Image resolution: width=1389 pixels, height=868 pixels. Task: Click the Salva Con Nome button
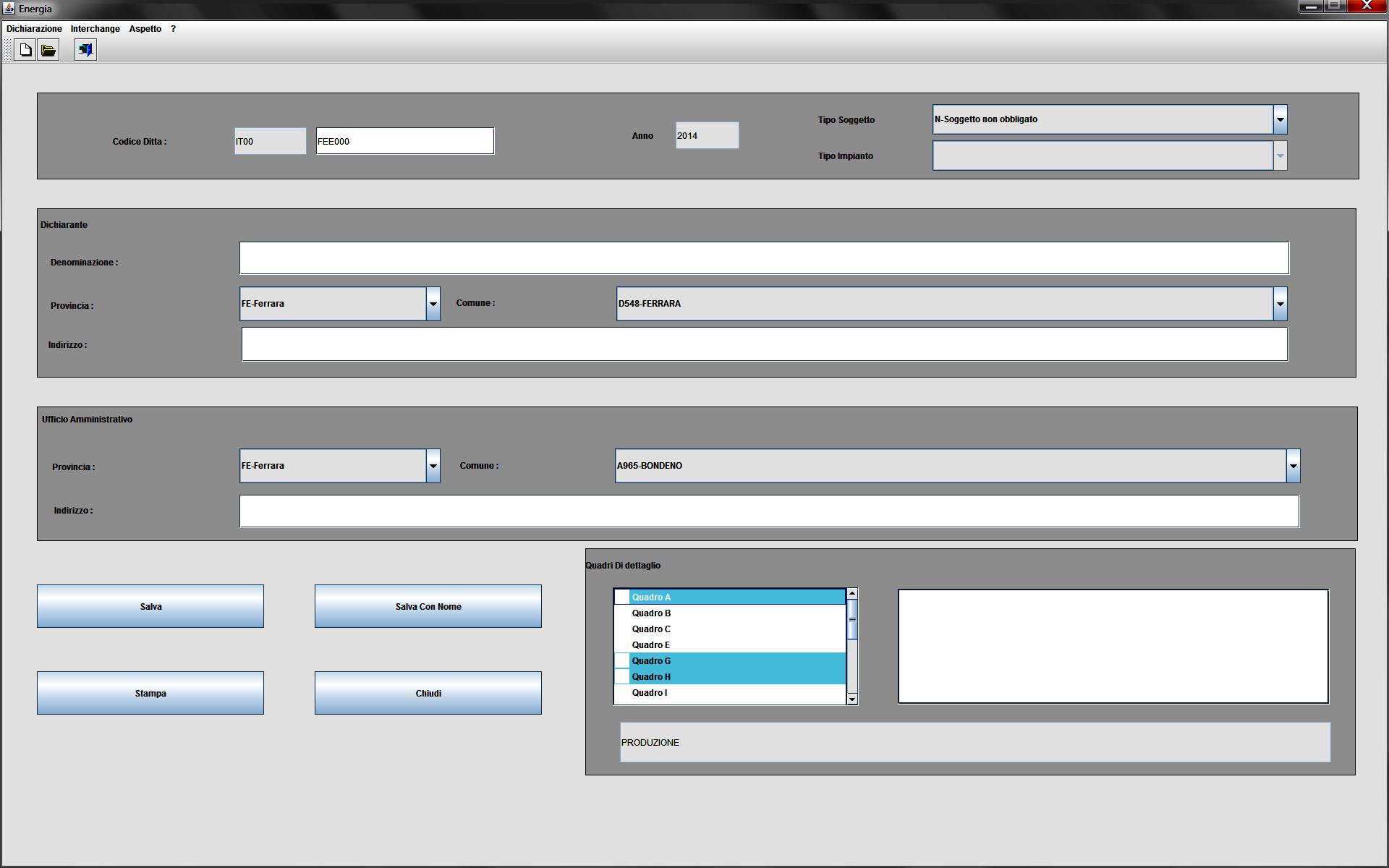[428, 606]
